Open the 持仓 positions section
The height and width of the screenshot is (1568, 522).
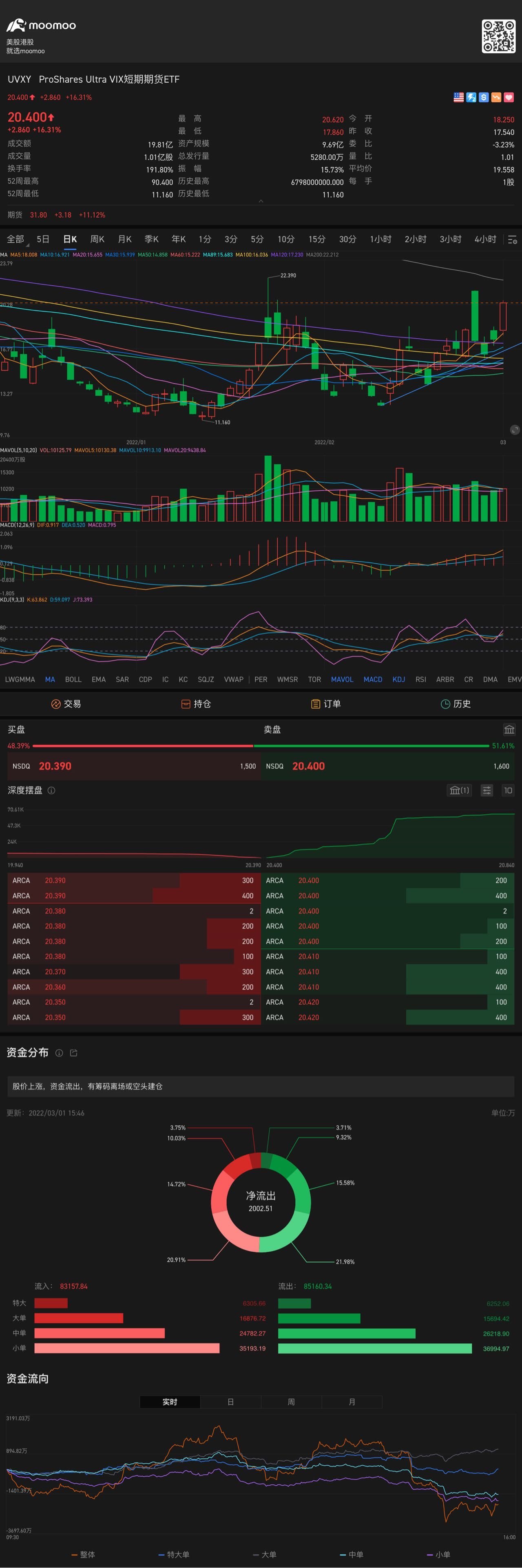point(195,704)
